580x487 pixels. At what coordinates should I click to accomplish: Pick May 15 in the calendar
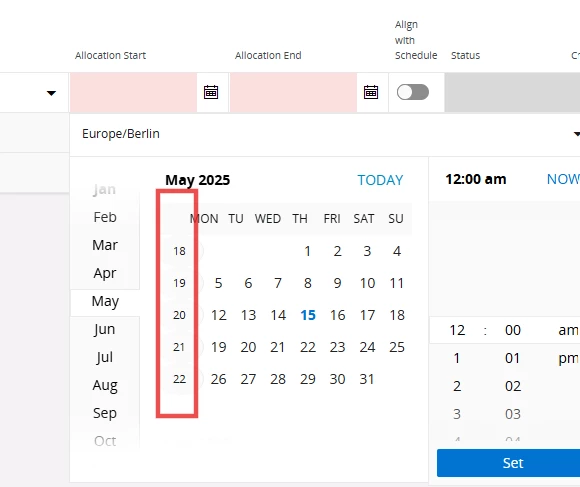308,315
